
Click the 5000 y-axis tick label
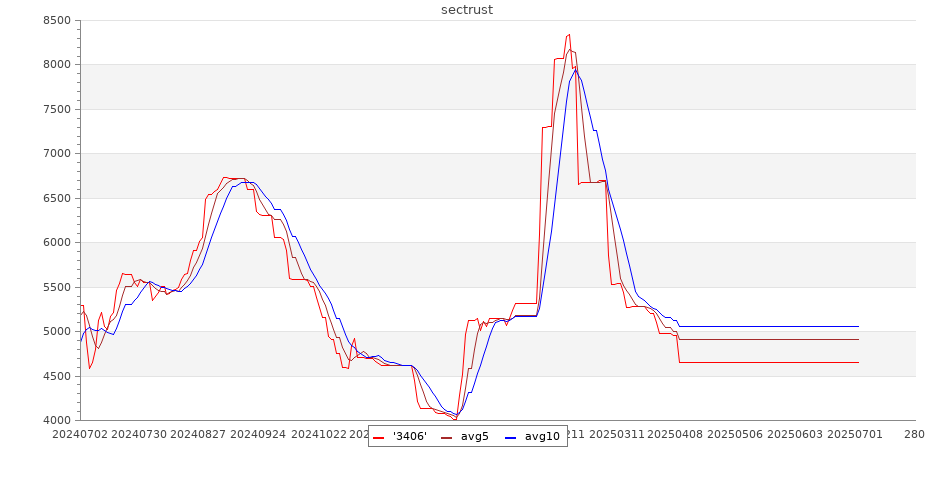(x=57, y=331)
